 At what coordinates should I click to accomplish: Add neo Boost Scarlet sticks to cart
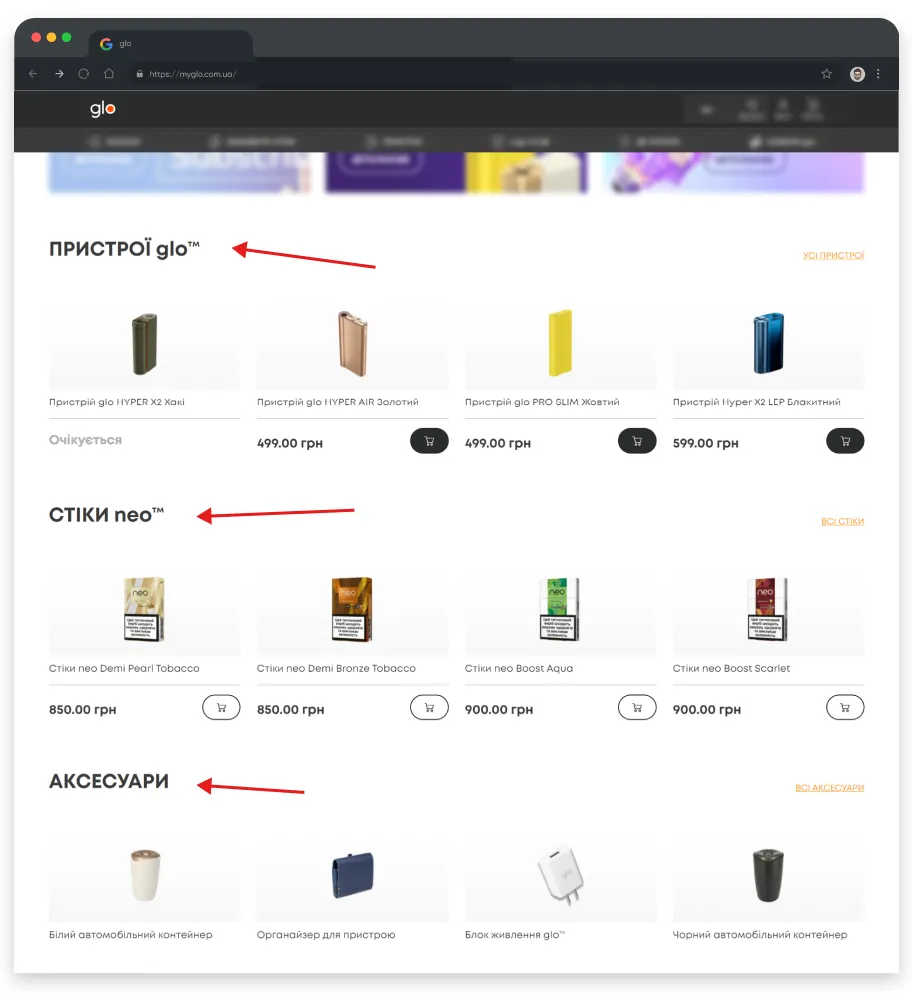(845, 708)
